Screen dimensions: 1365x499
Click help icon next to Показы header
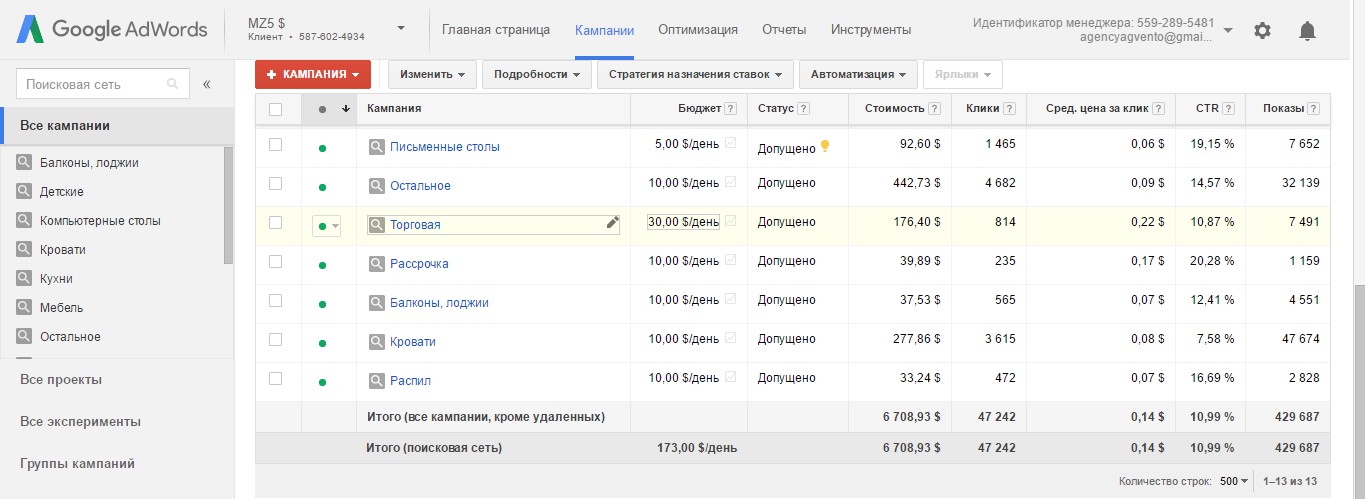[x=1314, y=109]
